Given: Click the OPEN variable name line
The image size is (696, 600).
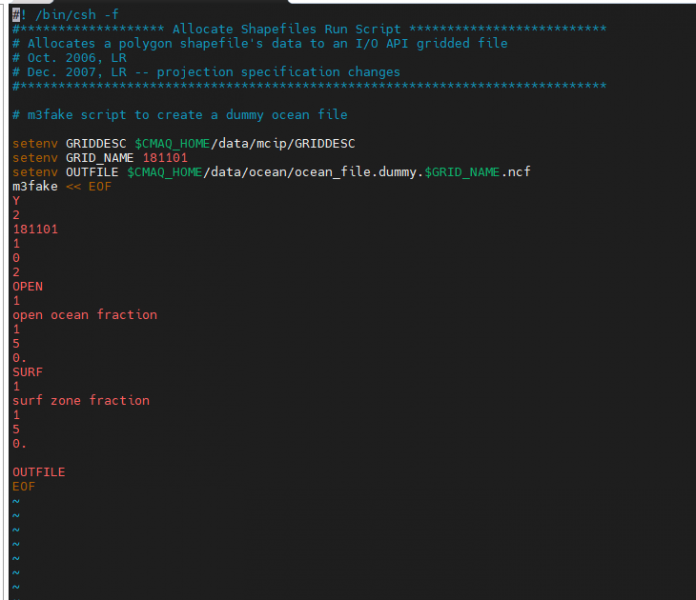Looking at the screenshot, I should tap(28, 286).
